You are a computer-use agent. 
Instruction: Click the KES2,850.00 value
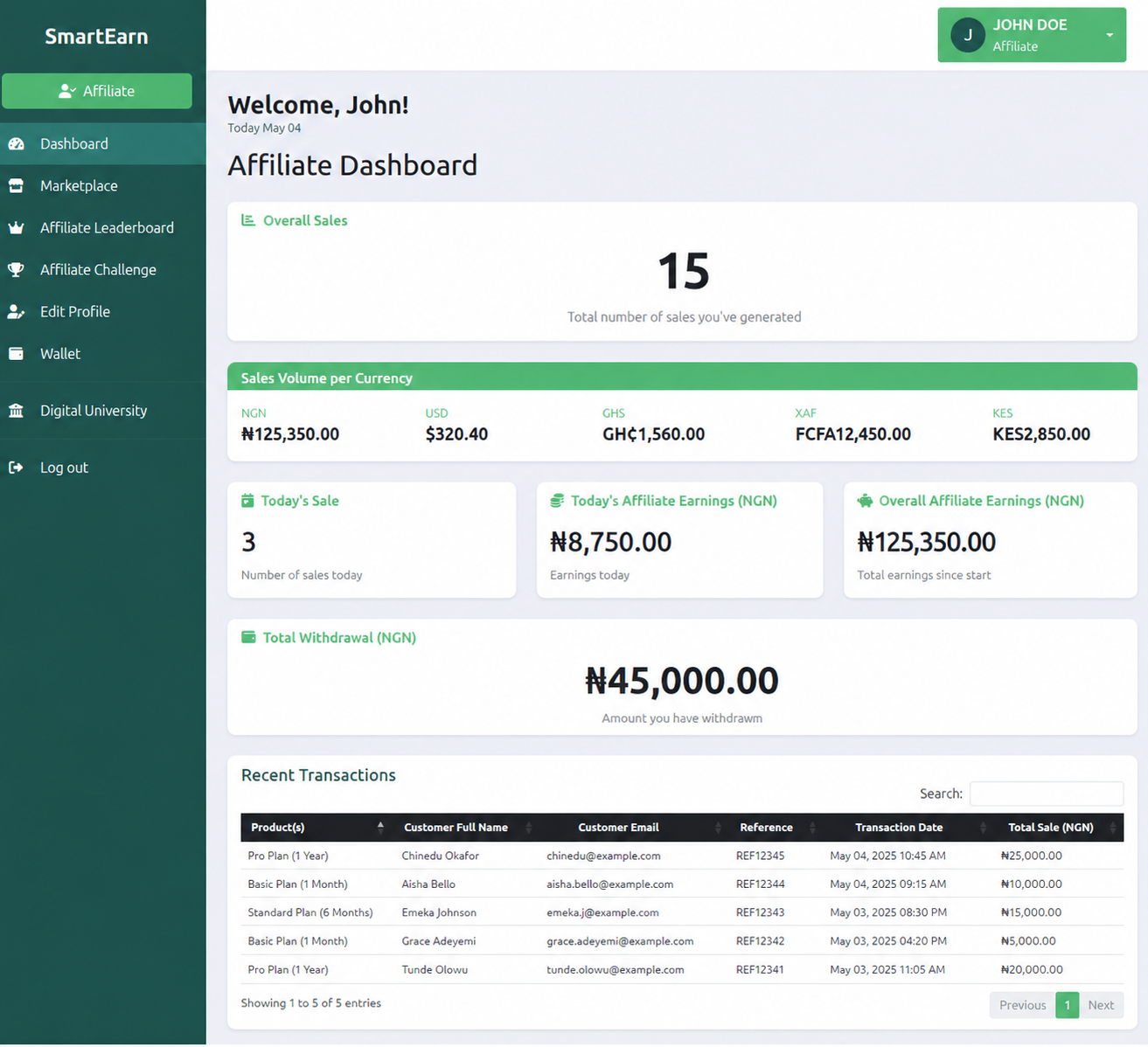[1041, 434]
